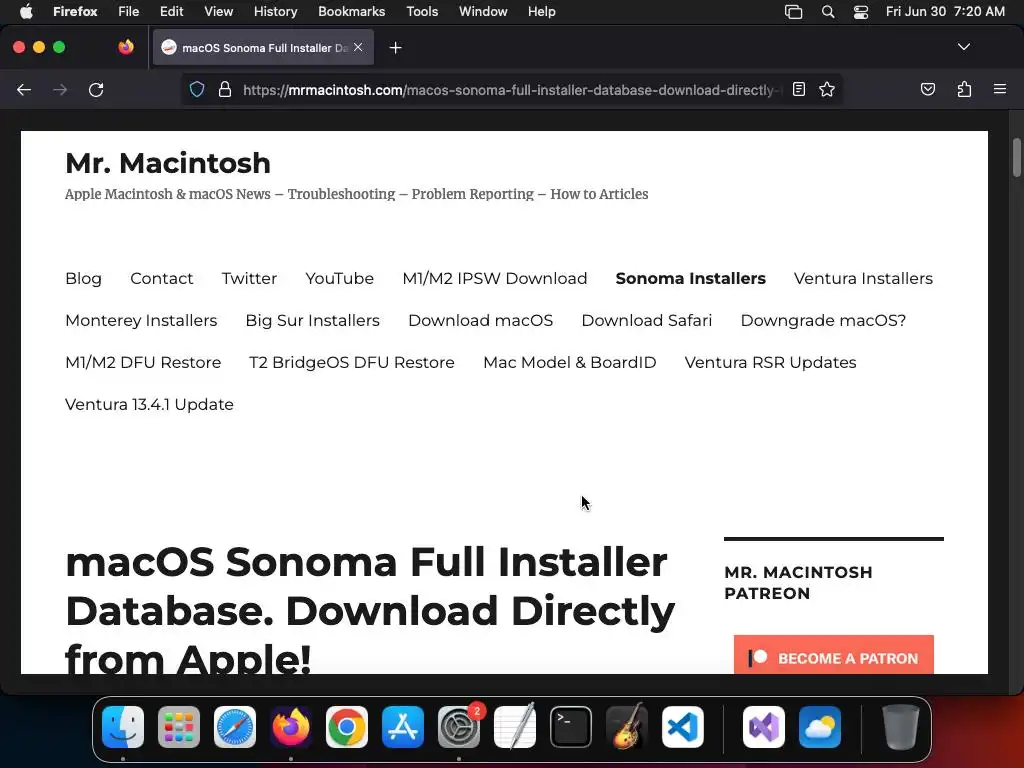
Task: Open Google Chrome from the Dock
Action: [347, 727]
